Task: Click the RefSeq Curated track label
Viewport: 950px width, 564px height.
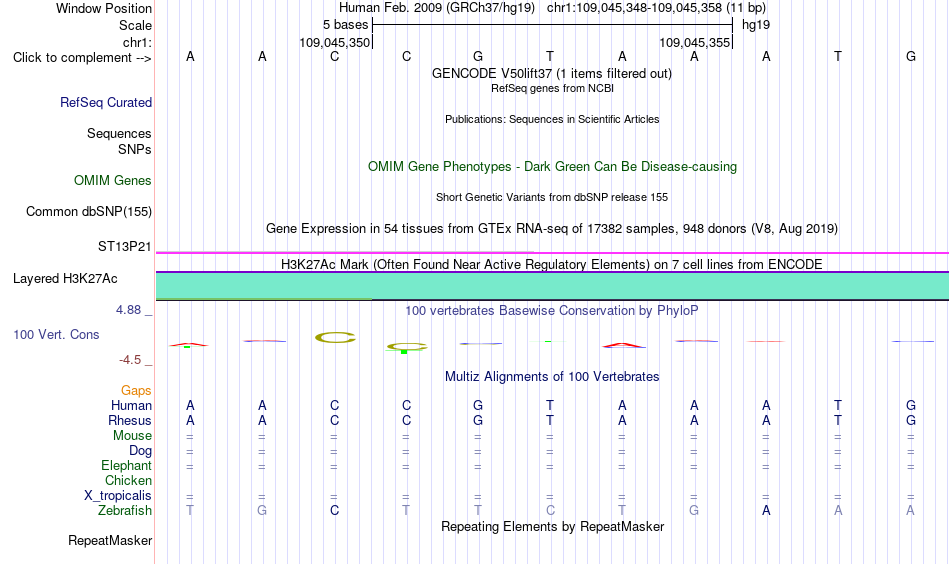Action: coord(105,102)
